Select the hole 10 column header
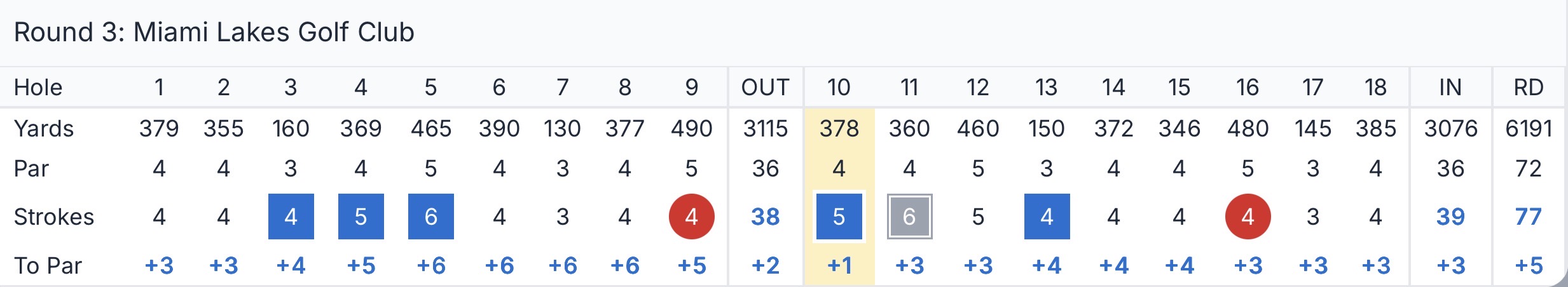This screenshot has height=287, width=1568. 839,87
